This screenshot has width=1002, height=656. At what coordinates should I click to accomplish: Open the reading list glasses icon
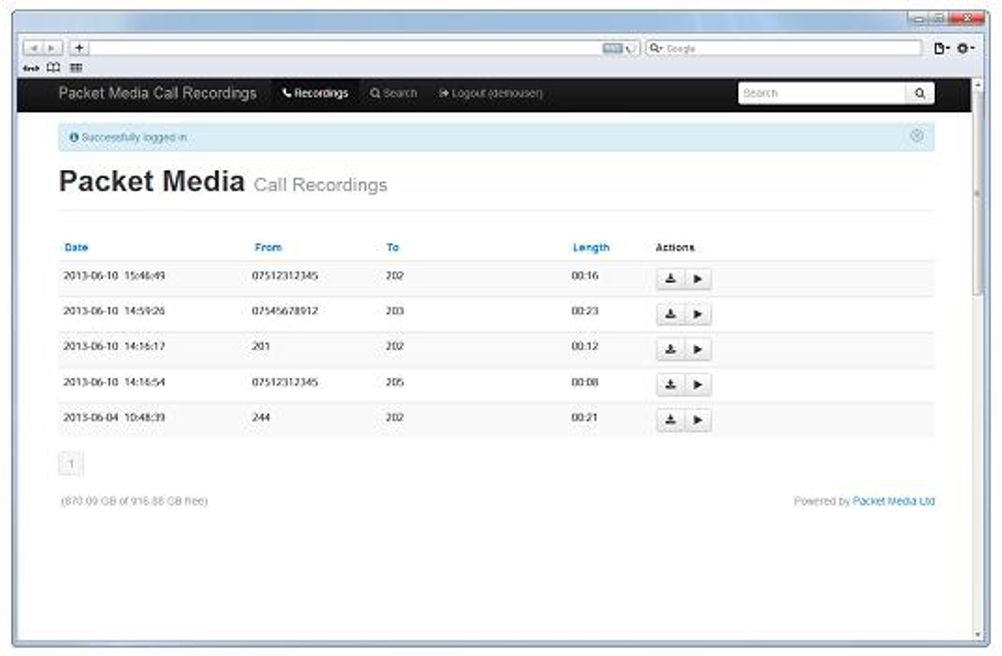click(x=31, y=68)
